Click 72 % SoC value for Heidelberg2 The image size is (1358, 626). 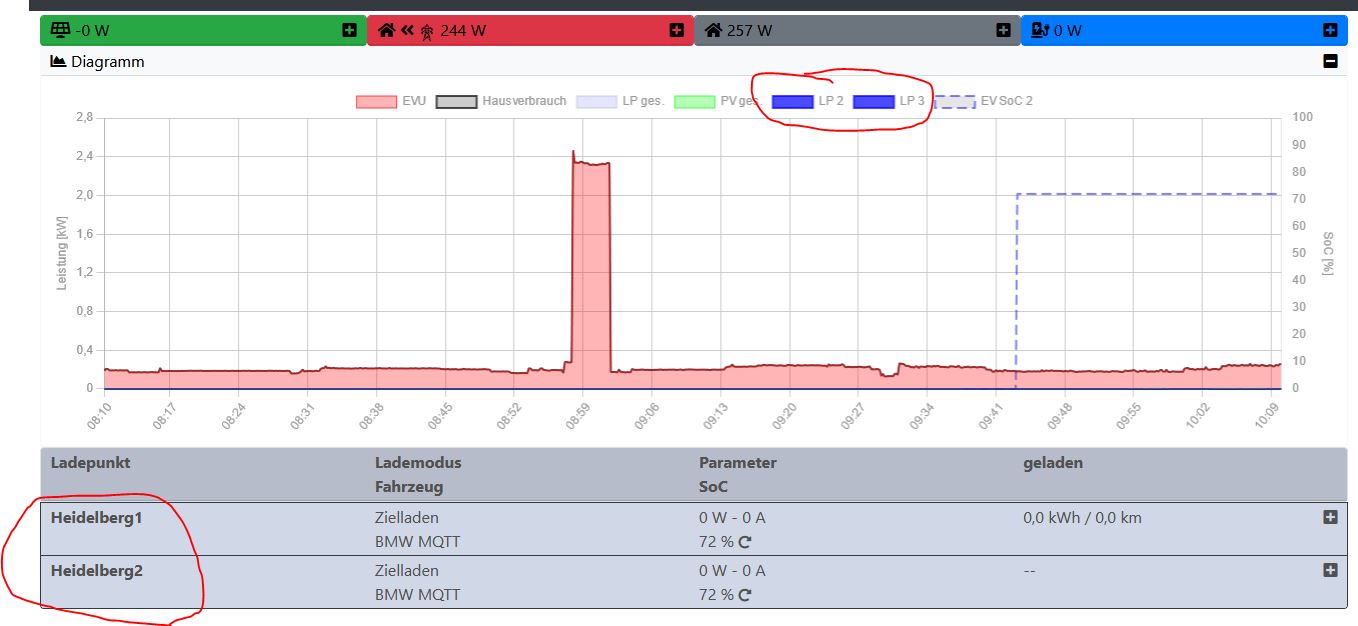pos(716,595)
